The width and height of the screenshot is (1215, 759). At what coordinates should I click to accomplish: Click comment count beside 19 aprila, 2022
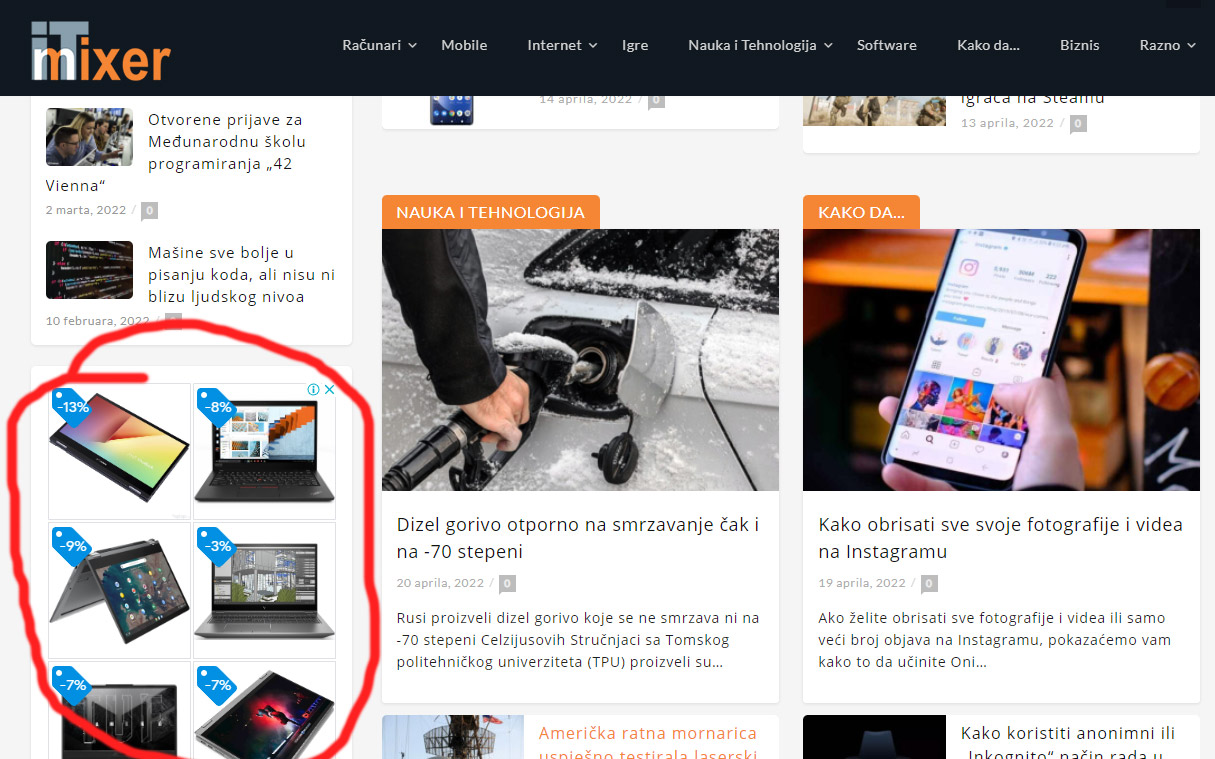point(930,583)
